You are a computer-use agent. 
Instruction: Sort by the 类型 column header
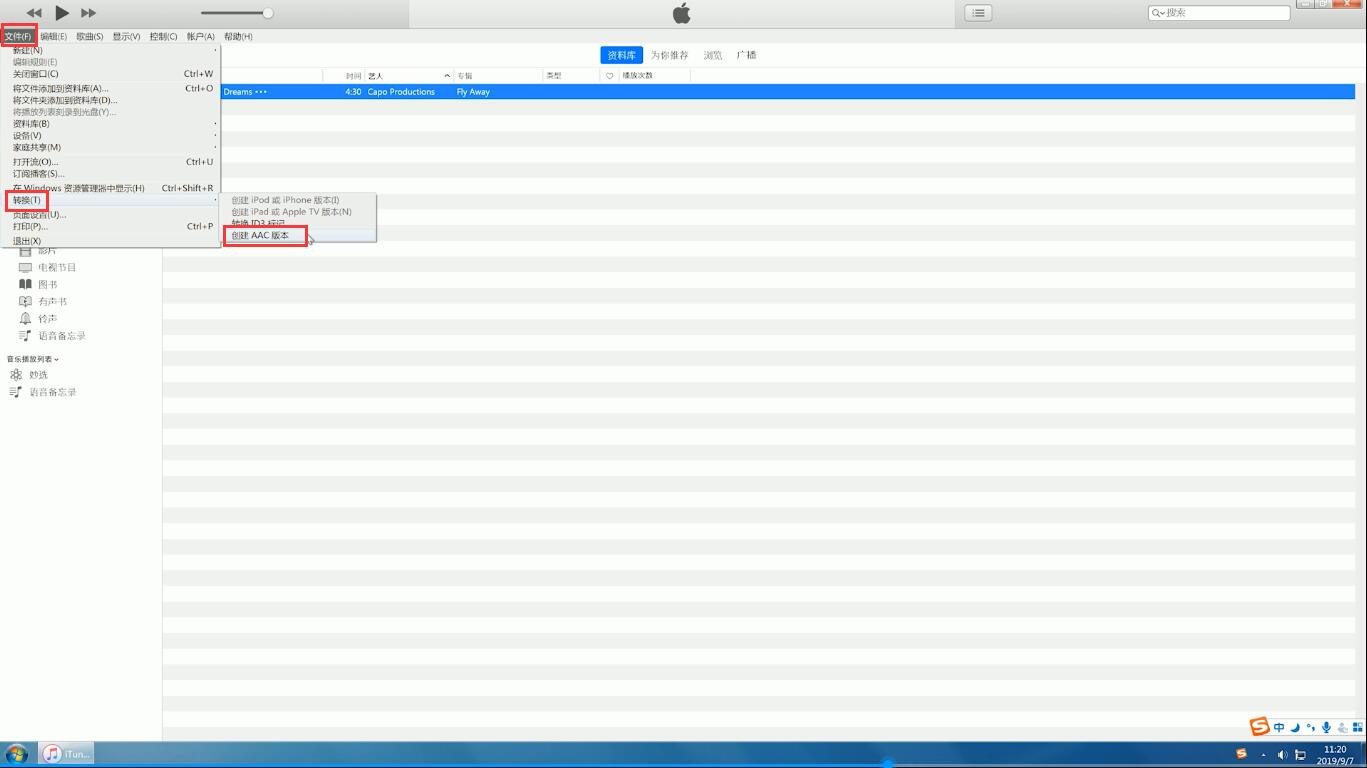point(572,76)
